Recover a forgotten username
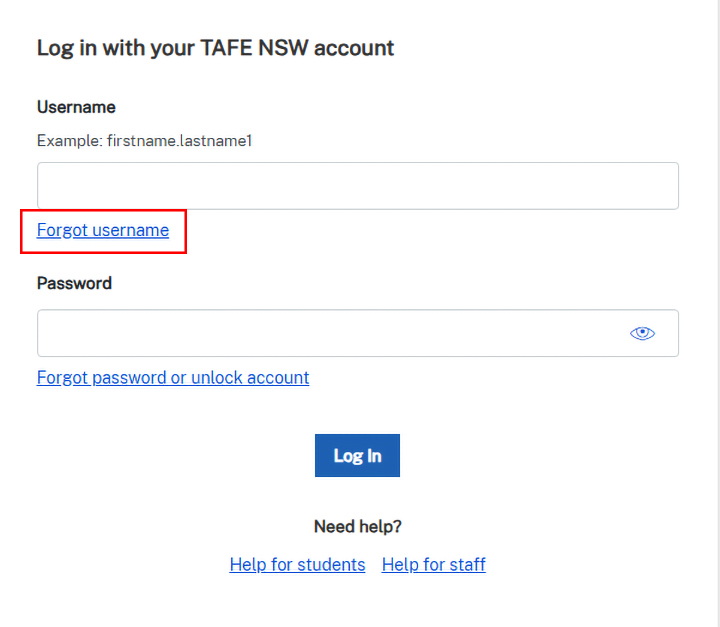 (103, 230)
